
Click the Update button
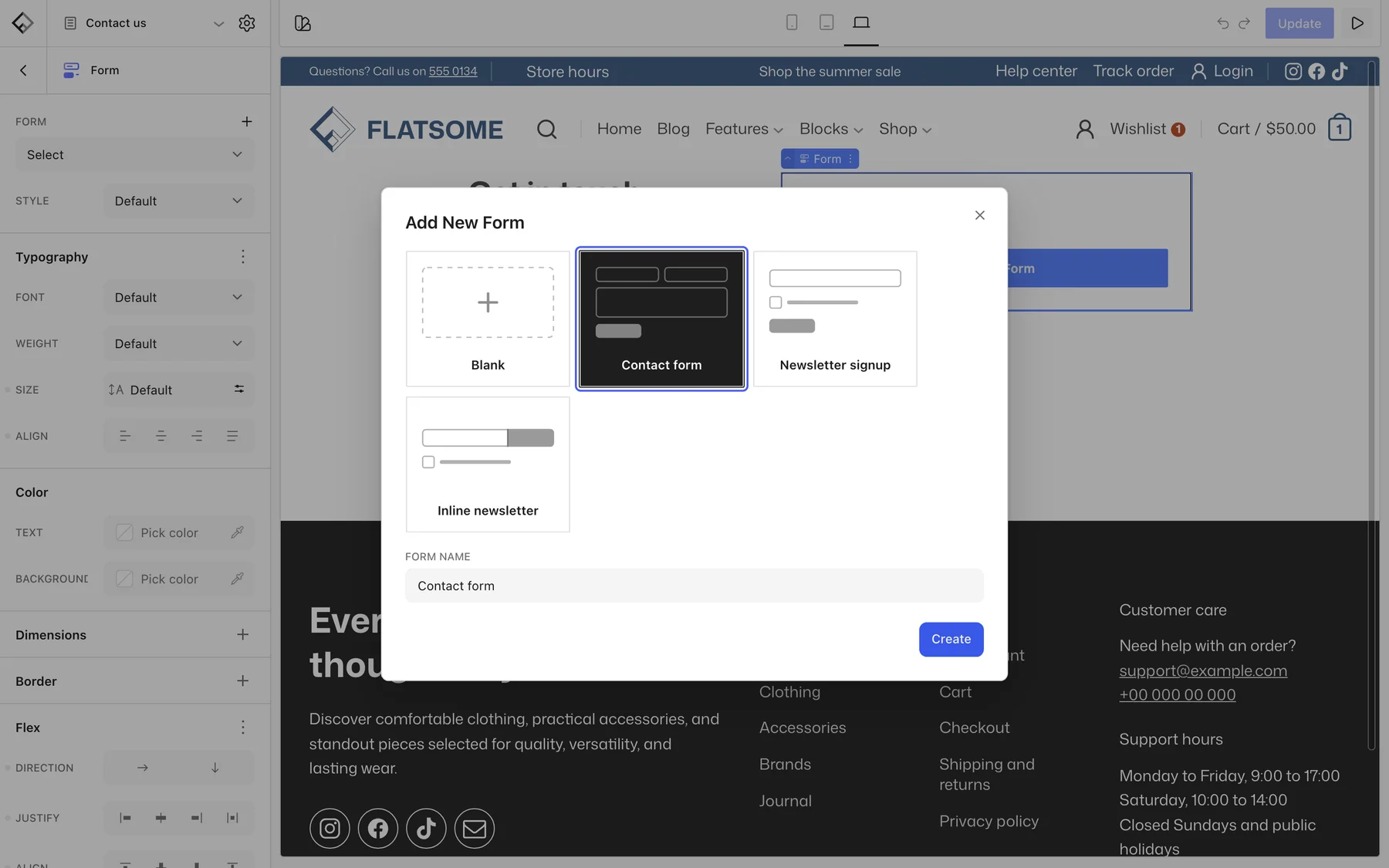1299,23
